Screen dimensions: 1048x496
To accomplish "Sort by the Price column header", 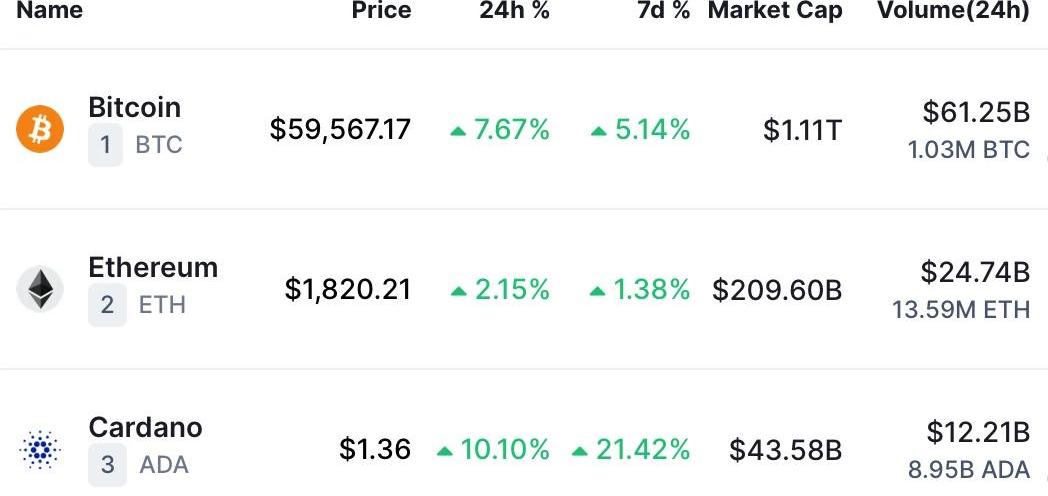I will pos(381,11).
